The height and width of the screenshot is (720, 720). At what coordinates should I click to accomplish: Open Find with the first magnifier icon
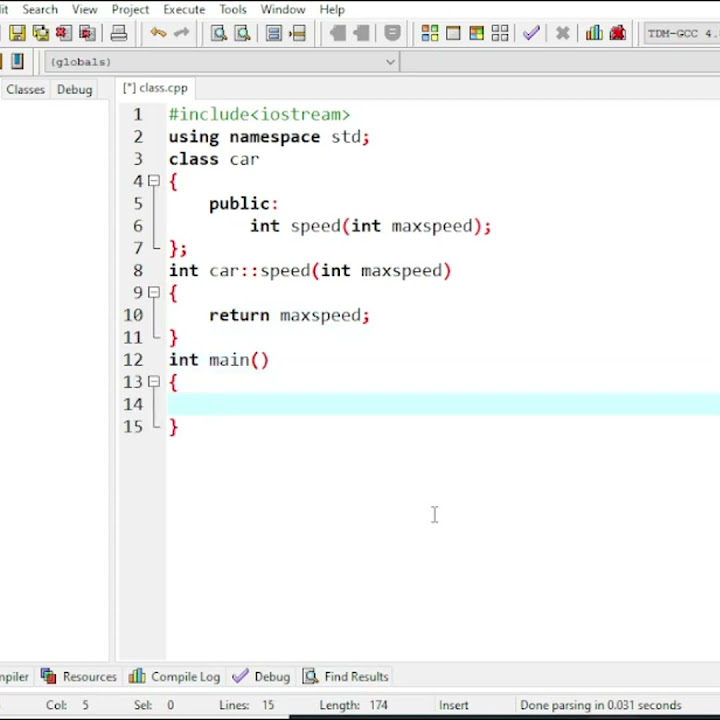point(219,33)
